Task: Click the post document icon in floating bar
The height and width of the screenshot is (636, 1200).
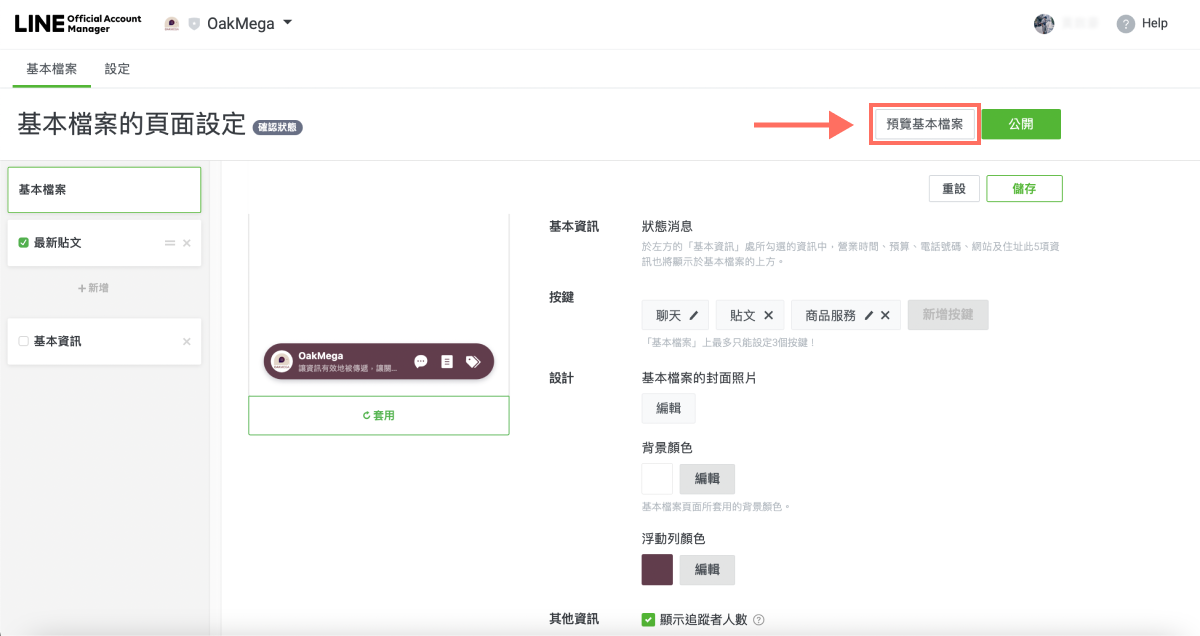Action: [x=447, y=361]
